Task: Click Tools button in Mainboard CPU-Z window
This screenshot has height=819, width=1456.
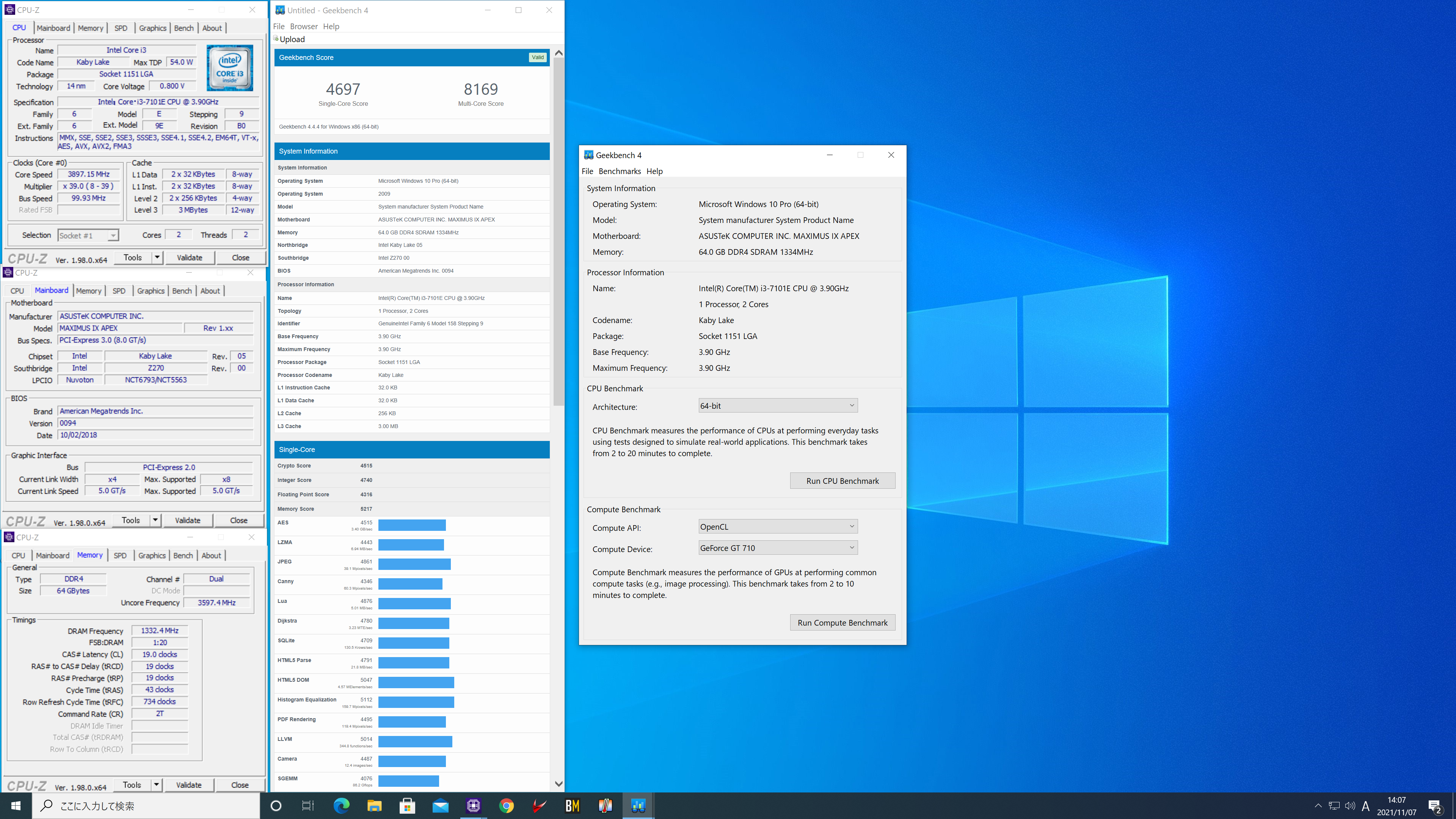Action: tap(130, 520)
